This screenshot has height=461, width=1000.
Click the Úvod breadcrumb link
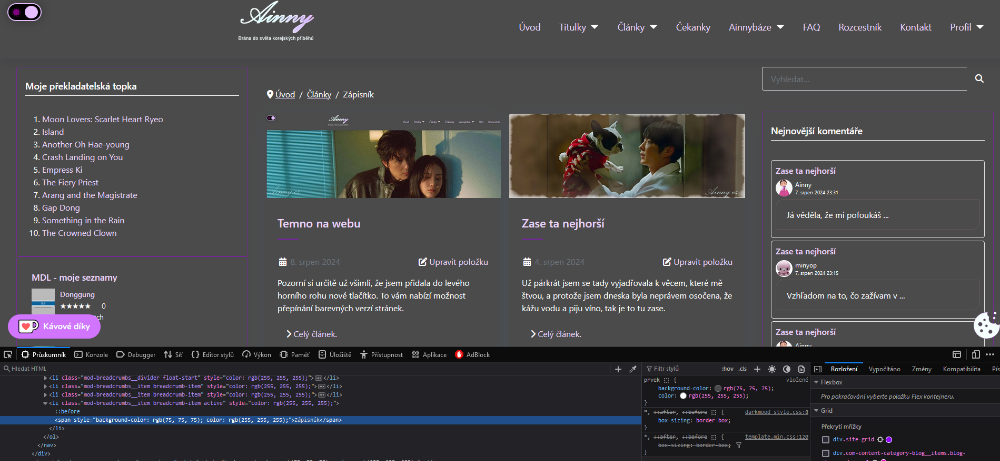[285, 94]
